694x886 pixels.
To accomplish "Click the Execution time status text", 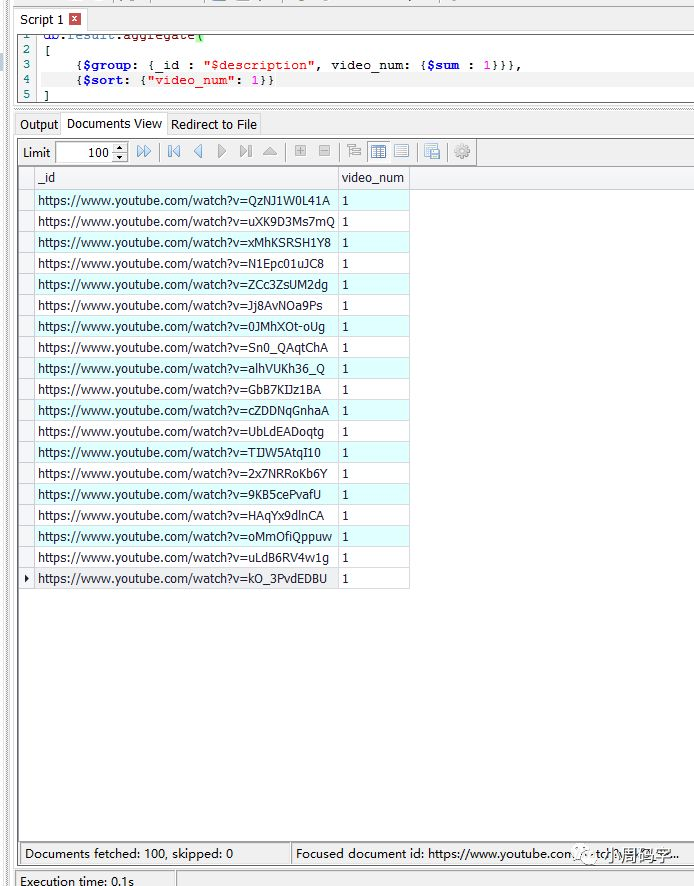I will coord(77,880).
